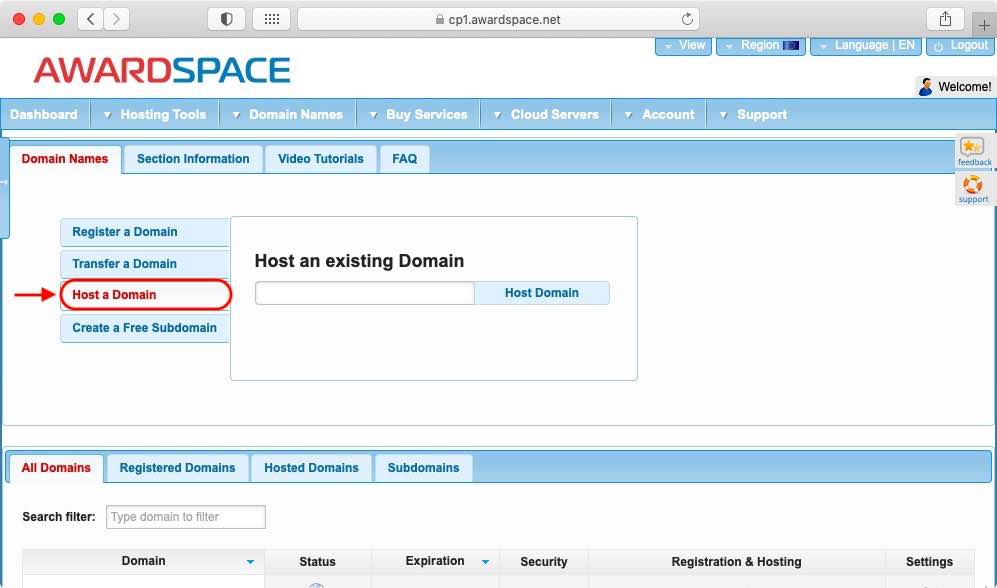Select Create a Free Subdomain
This screenshot has height=588, width=997.
tap(144, 327)
